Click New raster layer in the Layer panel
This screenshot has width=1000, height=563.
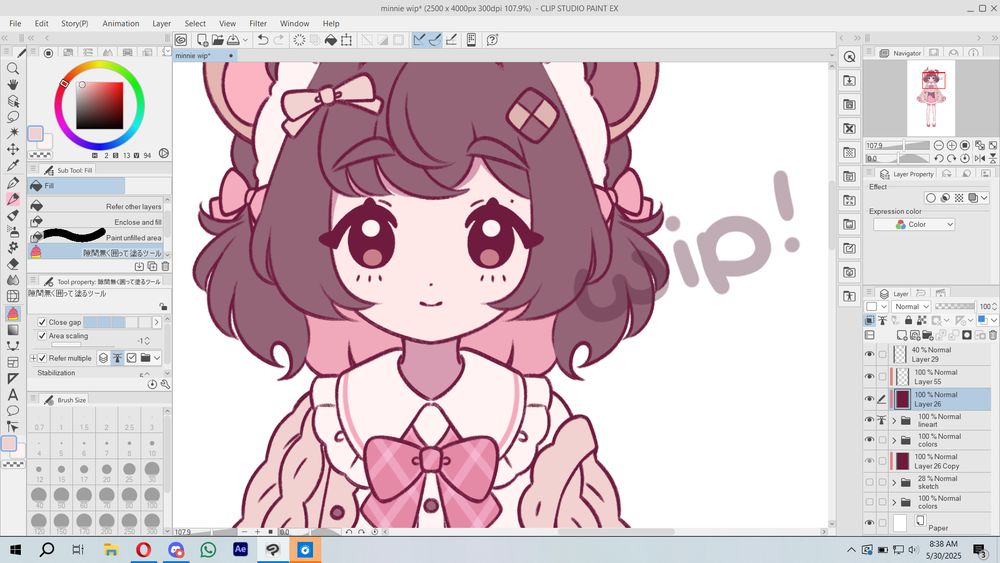(x=902, y=335)
